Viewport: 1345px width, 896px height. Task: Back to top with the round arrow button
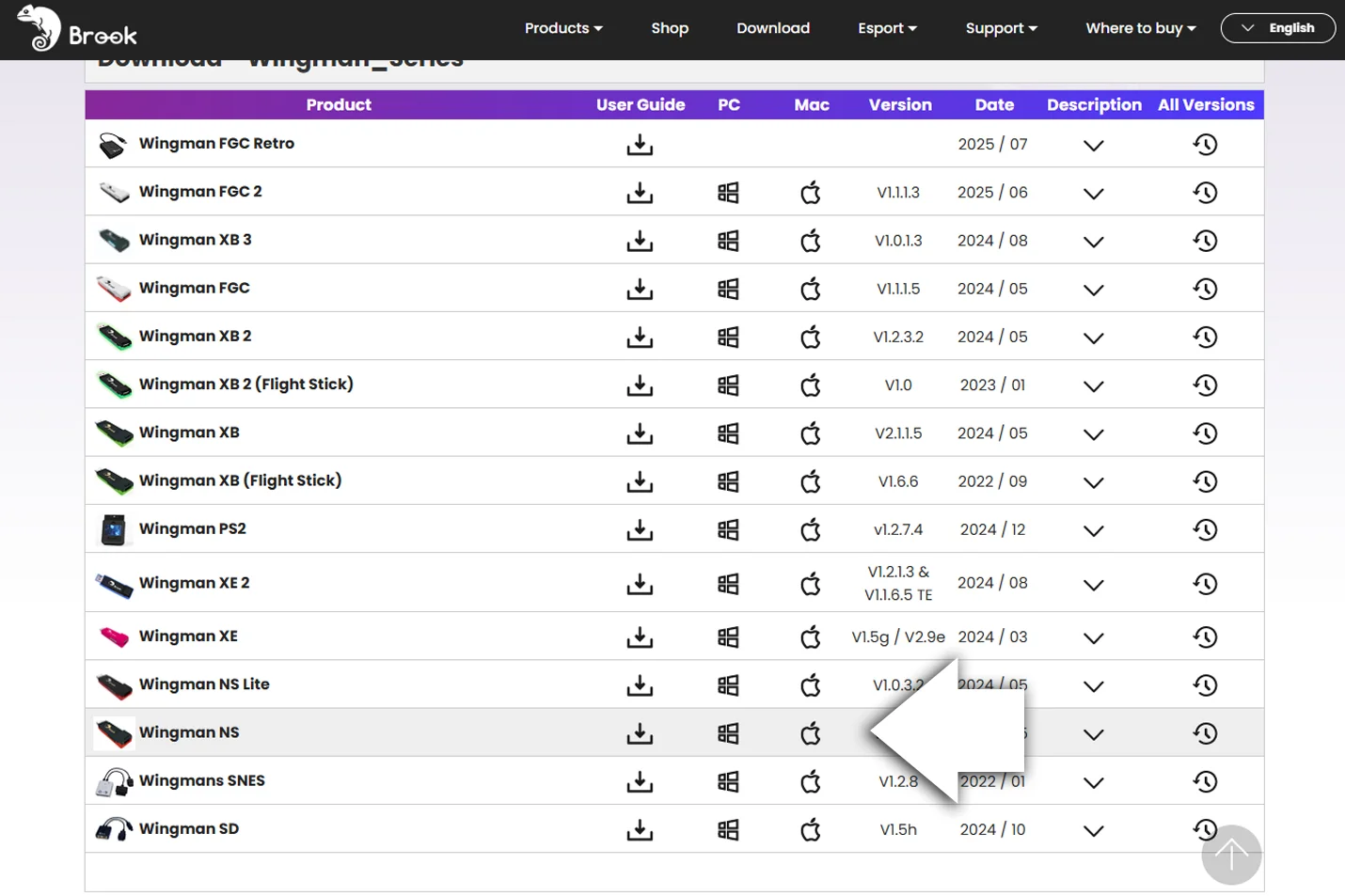tap(1231, 855)
